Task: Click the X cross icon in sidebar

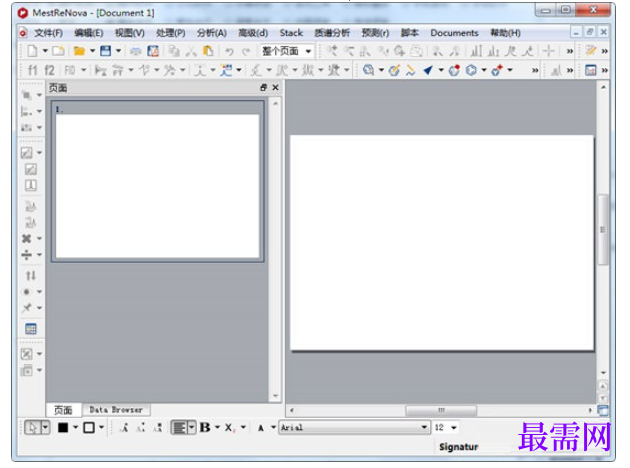Action: [x=27, y=239]
